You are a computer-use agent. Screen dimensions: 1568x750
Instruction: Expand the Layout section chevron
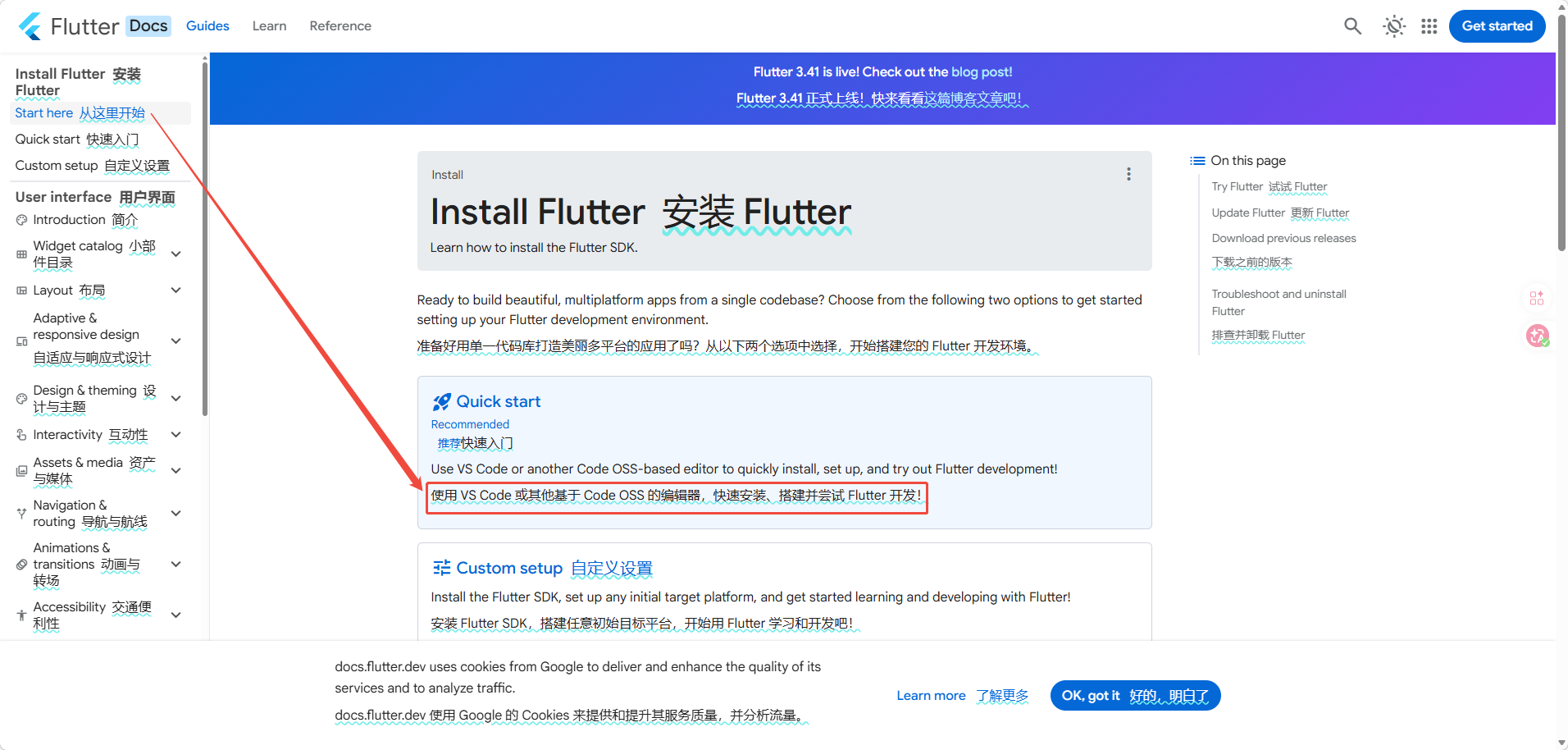click(x=175, y=290)
